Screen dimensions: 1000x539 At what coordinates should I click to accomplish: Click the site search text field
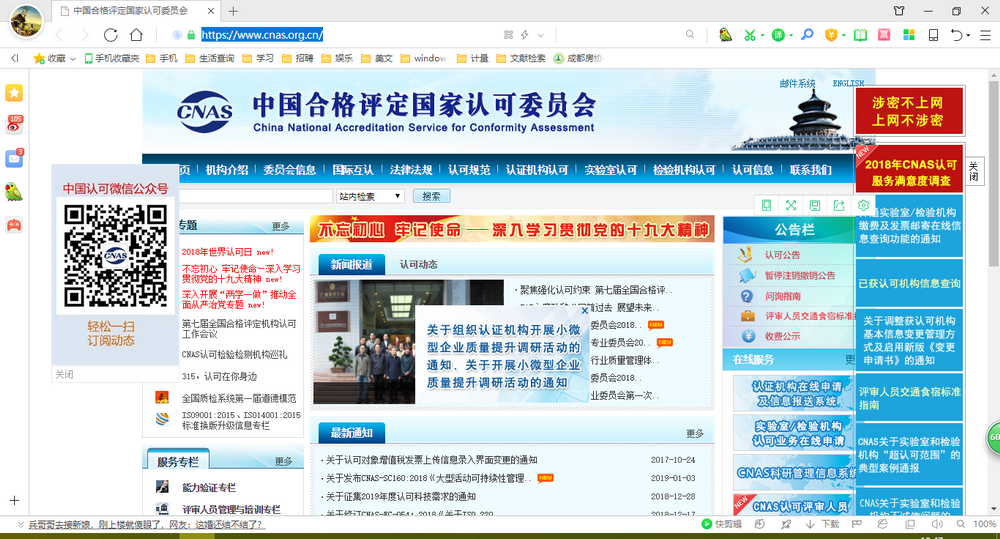click(x=255, y=196)
